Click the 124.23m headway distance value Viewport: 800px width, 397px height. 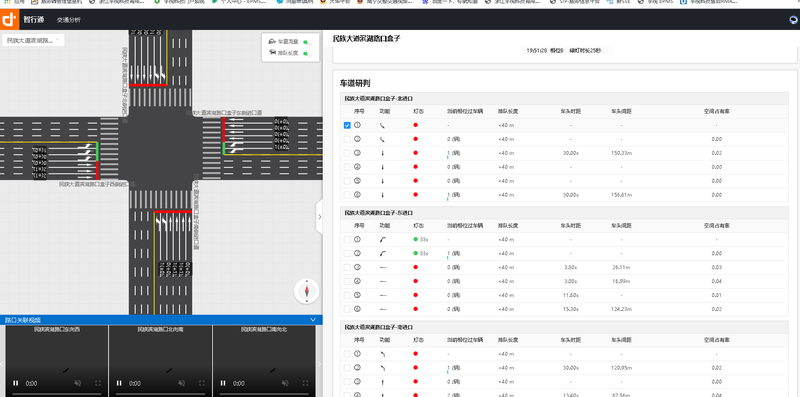(621, 309)
